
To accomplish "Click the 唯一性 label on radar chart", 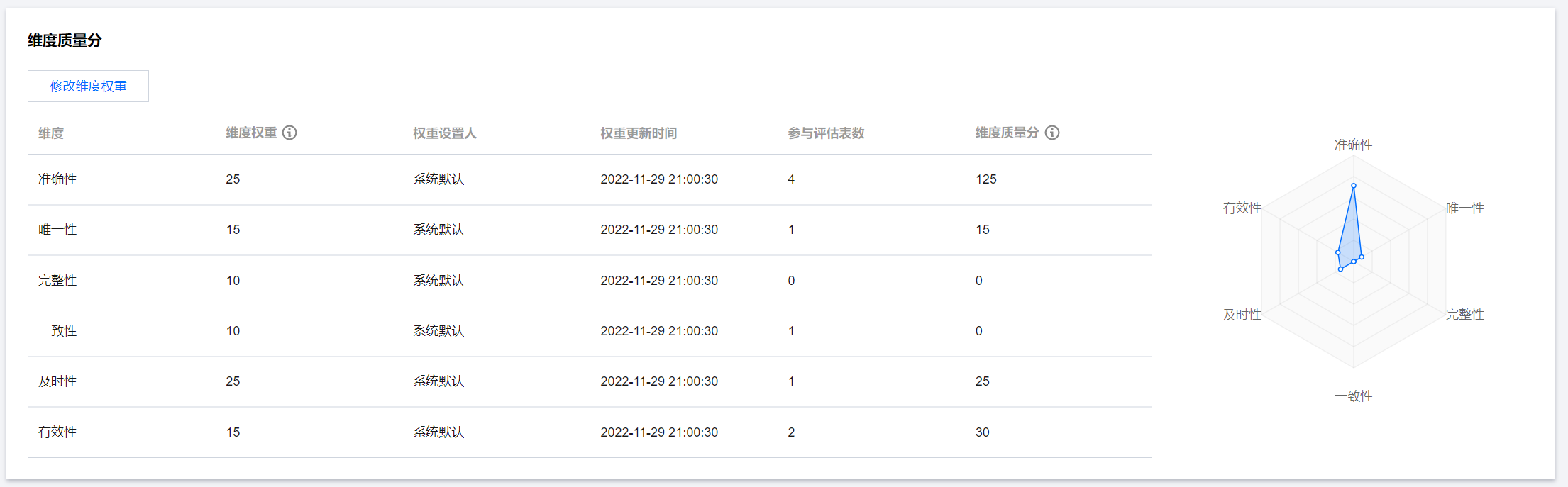I will 1464,208.
